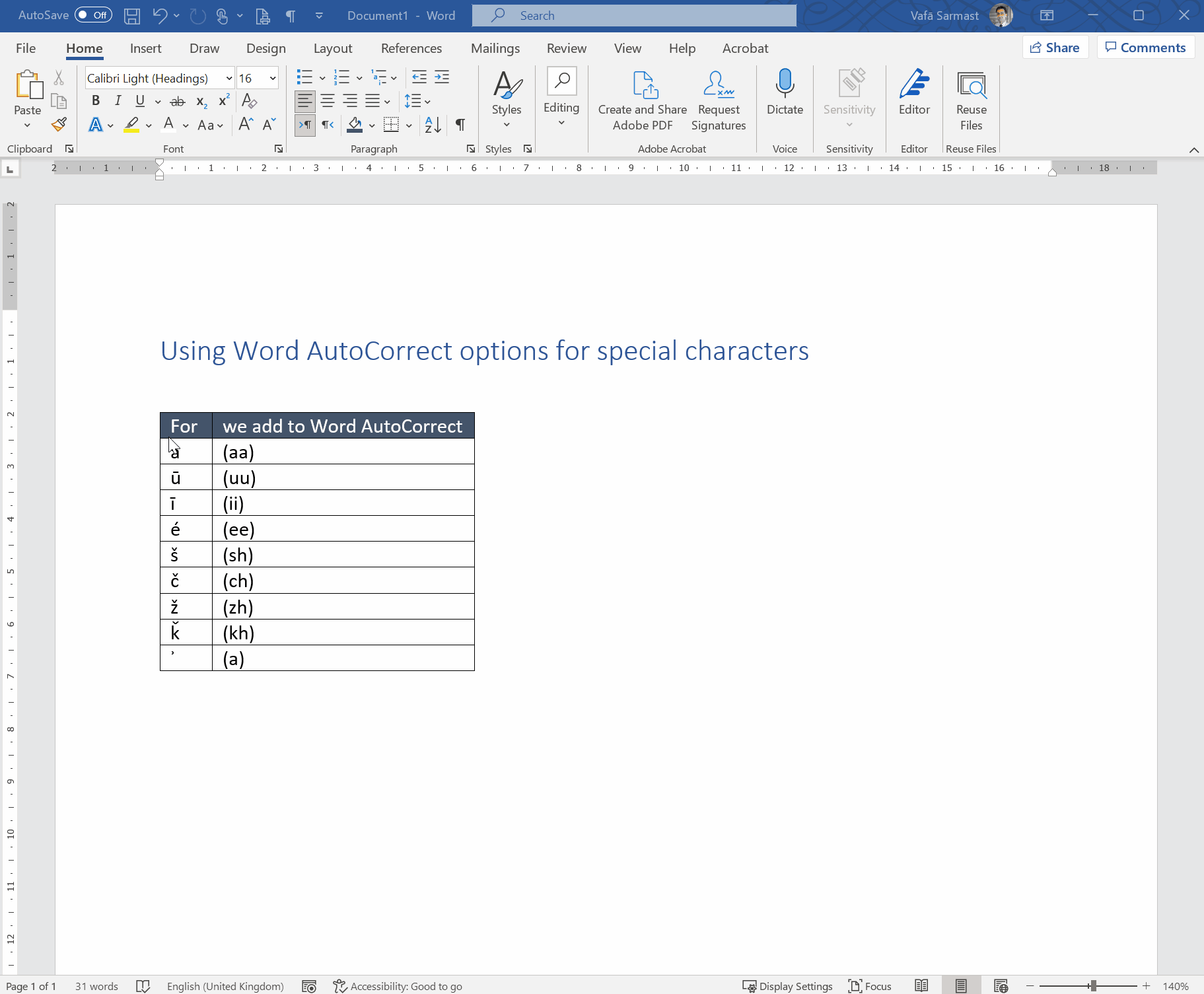Click the zoom slider in status bar
The image size is (1204, 994).
point(1093,986)
